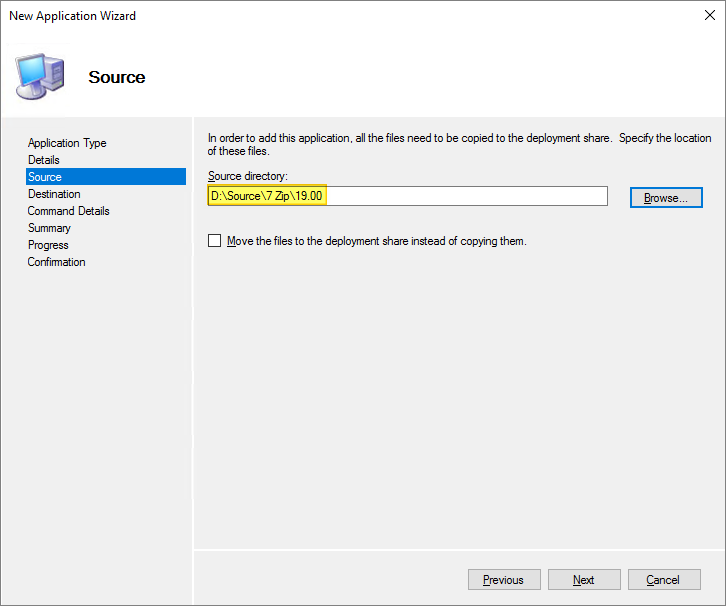Select the highlighted Source step
Screen dimensions: 726x606
(x=45, y=177)
